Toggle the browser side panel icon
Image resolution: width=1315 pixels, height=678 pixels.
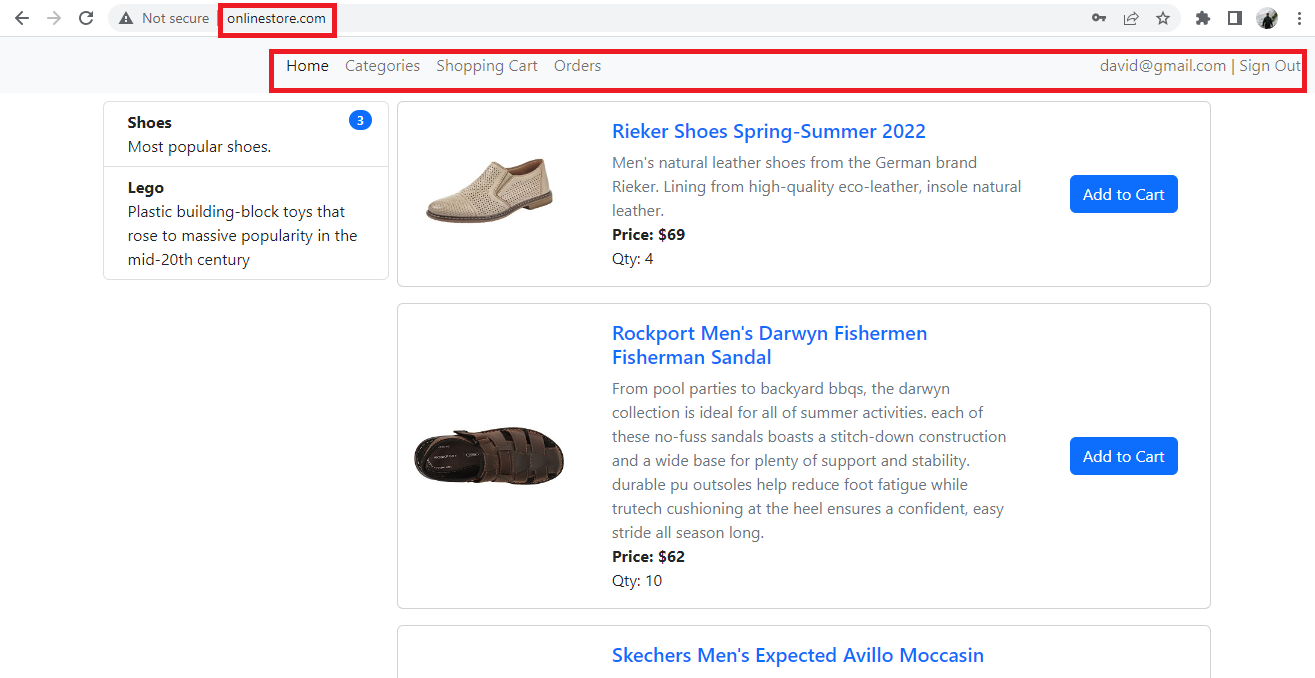coord(1235,18)
